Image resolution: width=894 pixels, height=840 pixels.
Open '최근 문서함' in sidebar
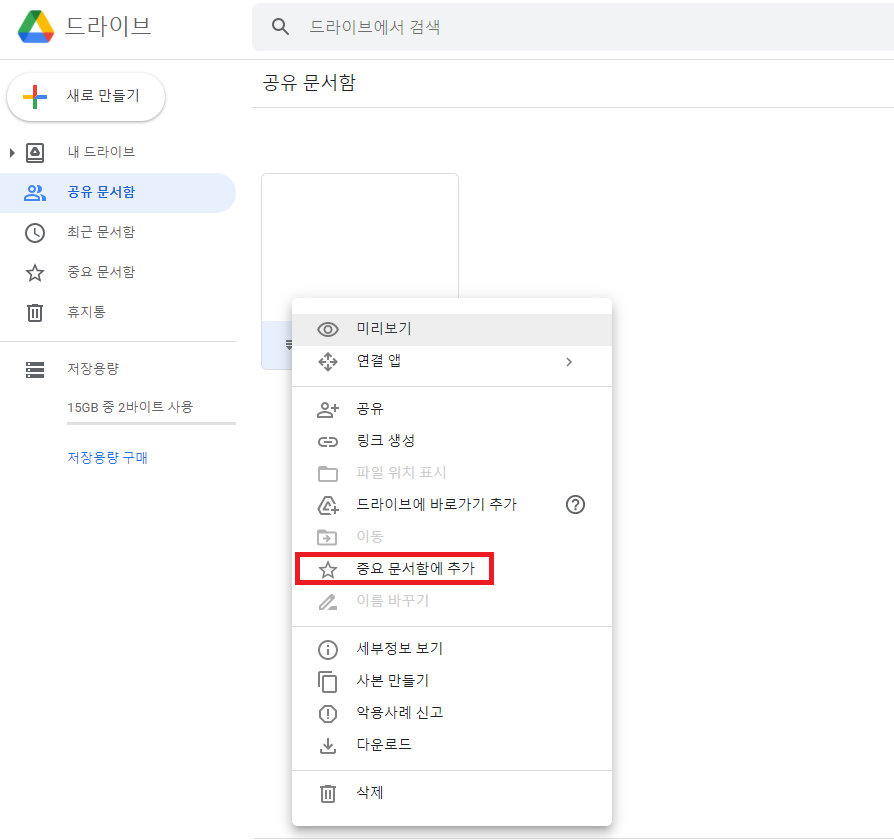pyautogui.click(x=118, y=233)
